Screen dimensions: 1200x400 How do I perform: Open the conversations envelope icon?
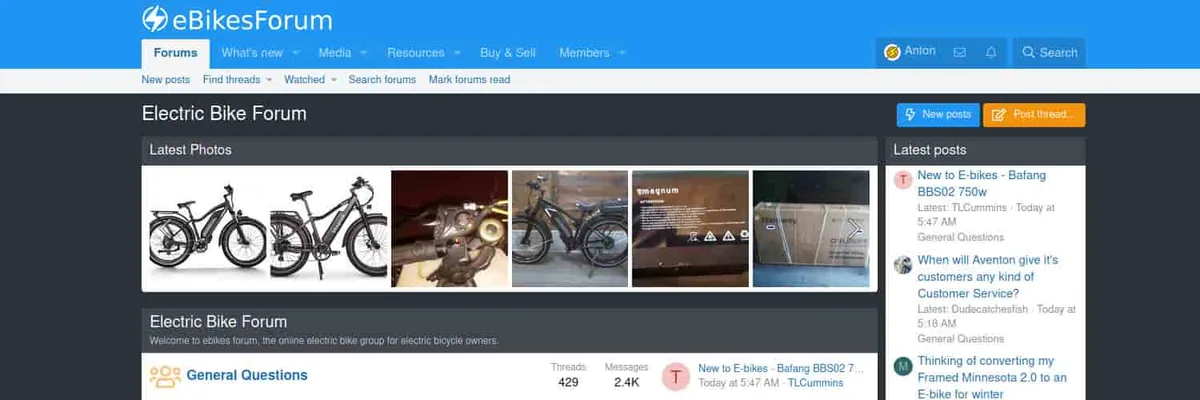coord(960,52)
